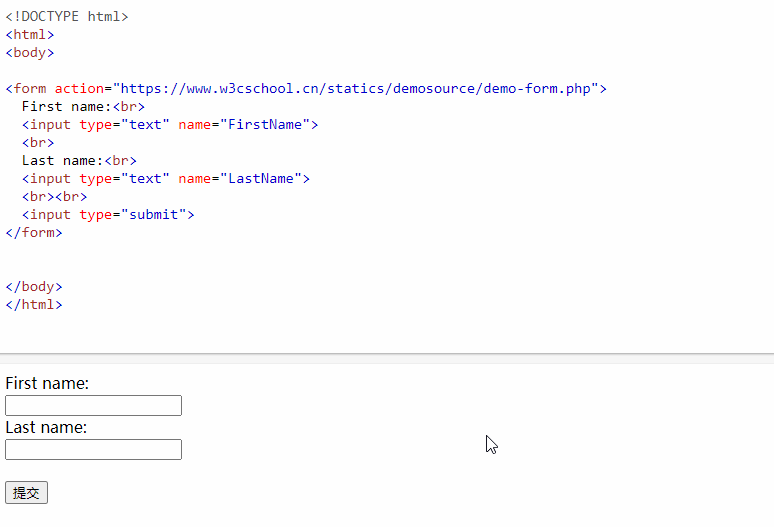Click the 'Last name:<br>' code line
The image size is (774, 527).
coord(79,161)
